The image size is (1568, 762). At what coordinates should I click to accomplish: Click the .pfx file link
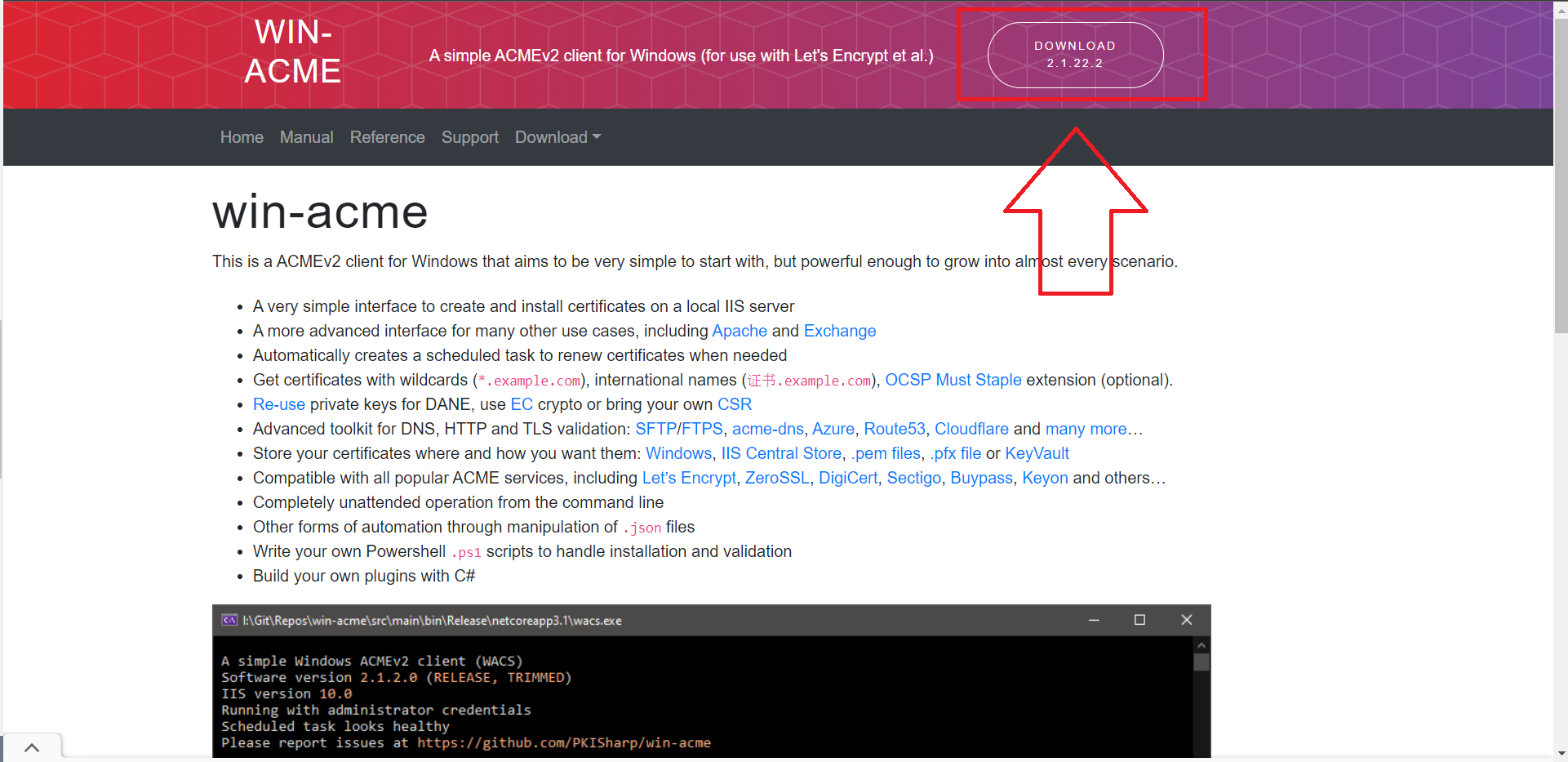(956, 453)
